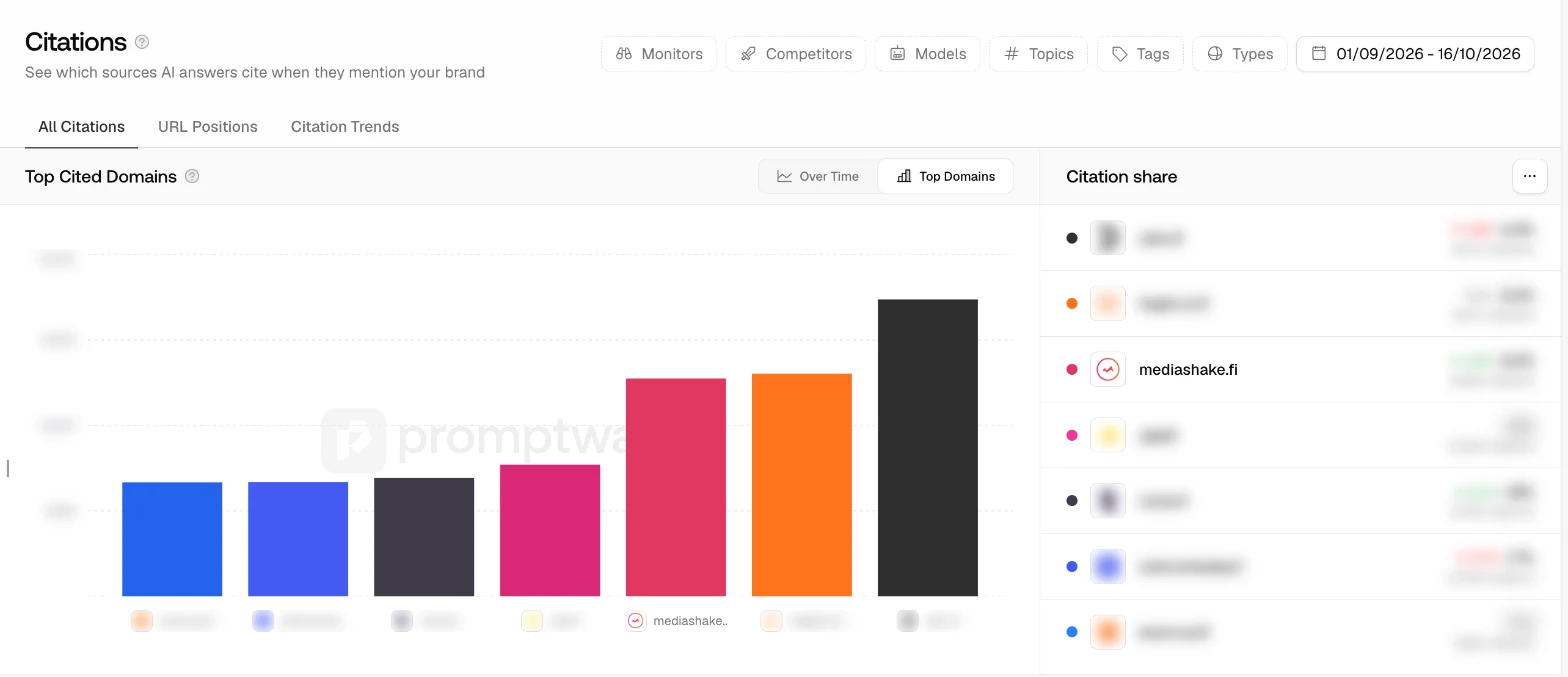Select the Top Domains chart view
This screenshot has height=677, width=1568.
[x=946, y=176]
